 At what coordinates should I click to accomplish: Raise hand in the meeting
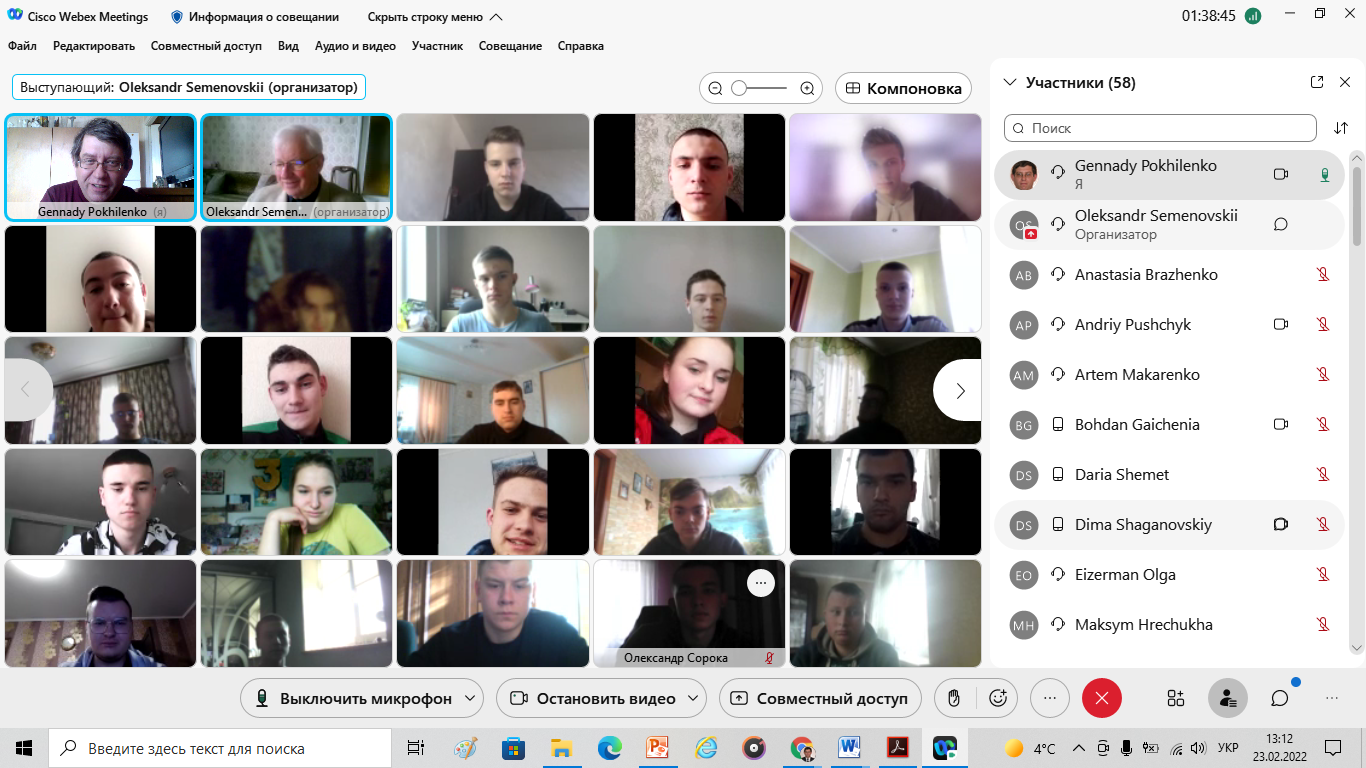pos(954,698)
